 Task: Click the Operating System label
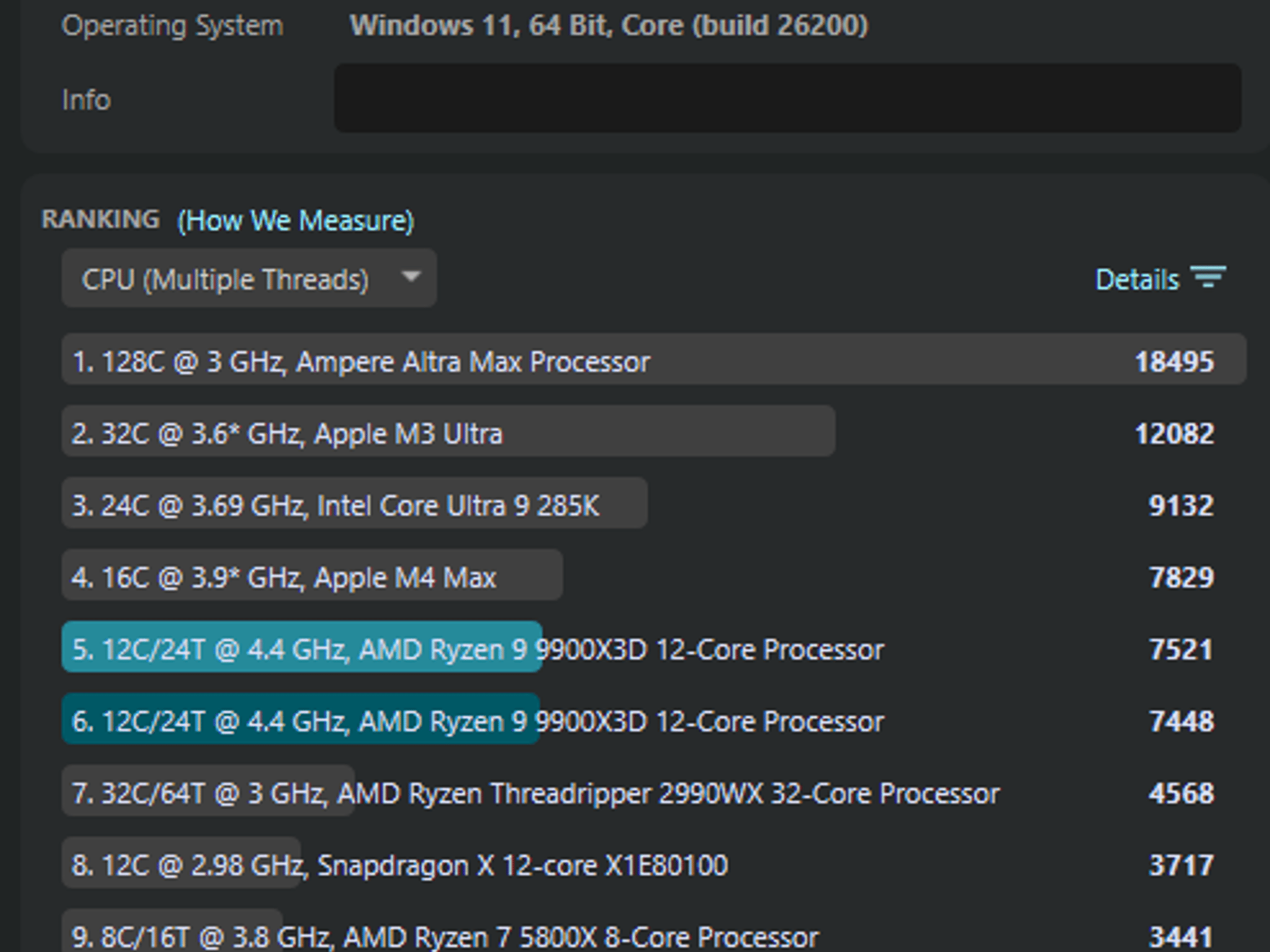click(172, 26)
